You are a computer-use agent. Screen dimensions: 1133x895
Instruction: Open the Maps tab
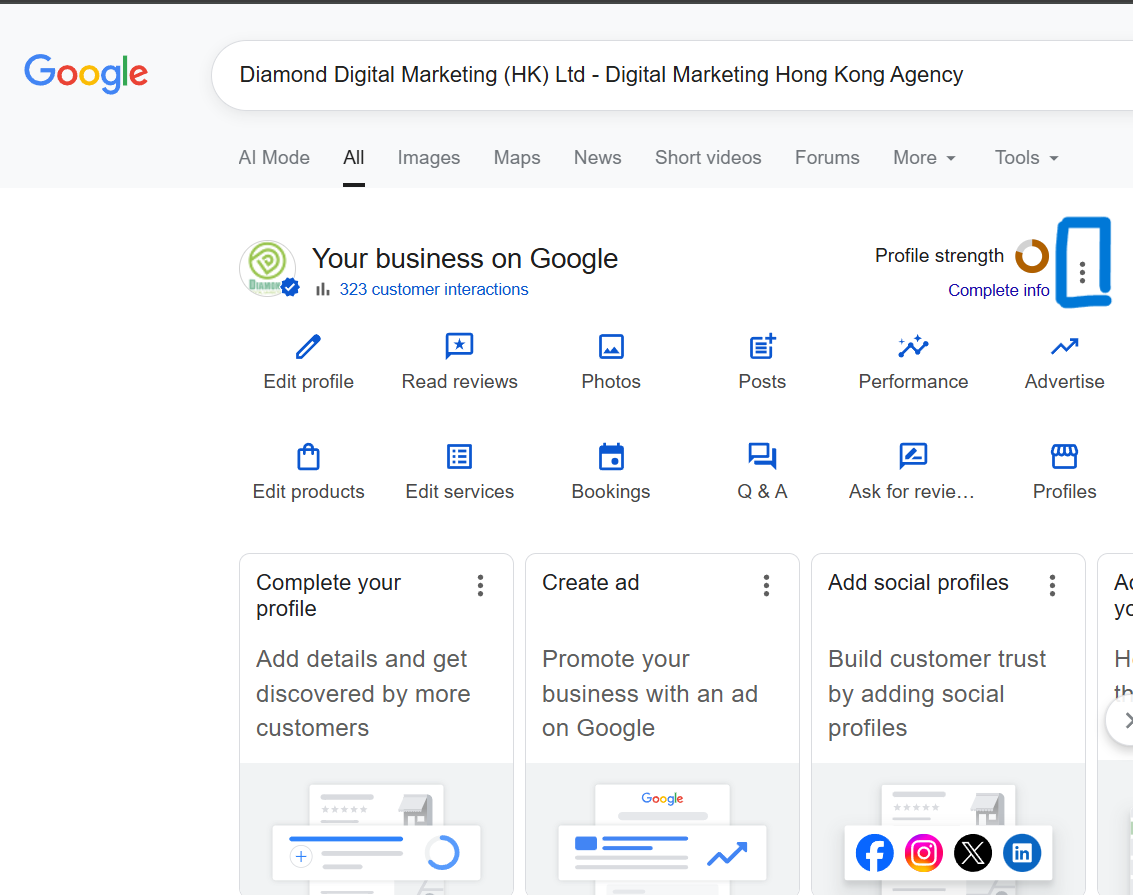pos(517,157)
